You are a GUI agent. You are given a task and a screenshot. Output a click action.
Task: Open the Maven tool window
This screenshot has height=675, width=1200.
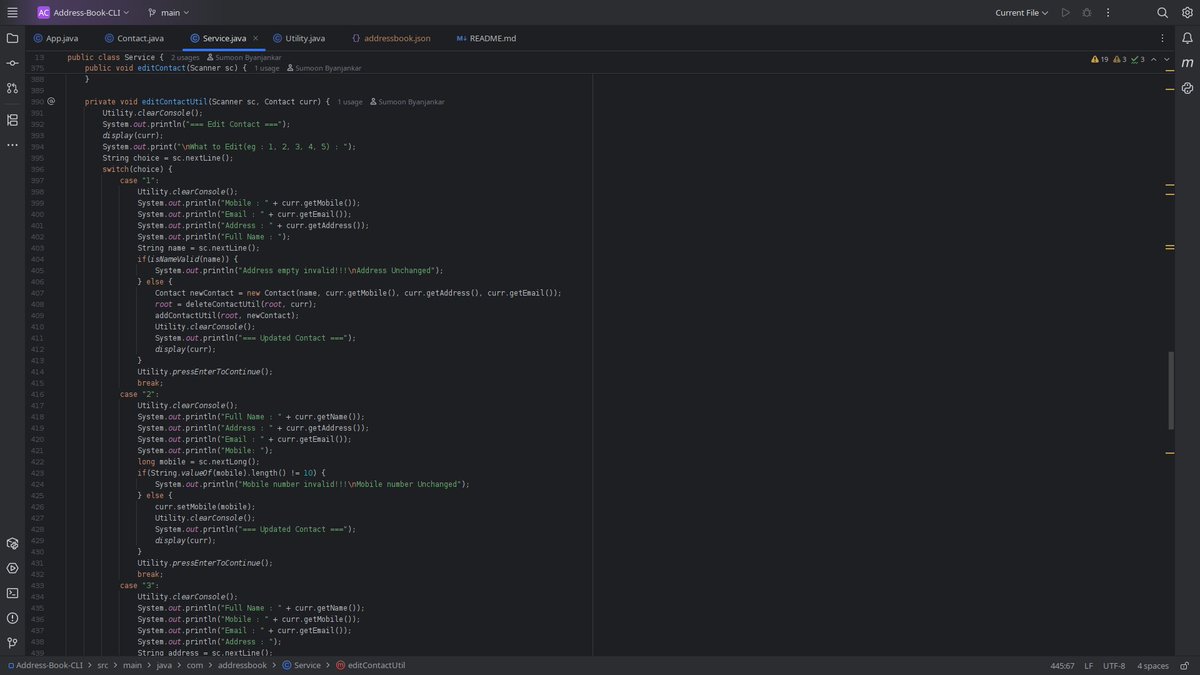(1187, 63)
